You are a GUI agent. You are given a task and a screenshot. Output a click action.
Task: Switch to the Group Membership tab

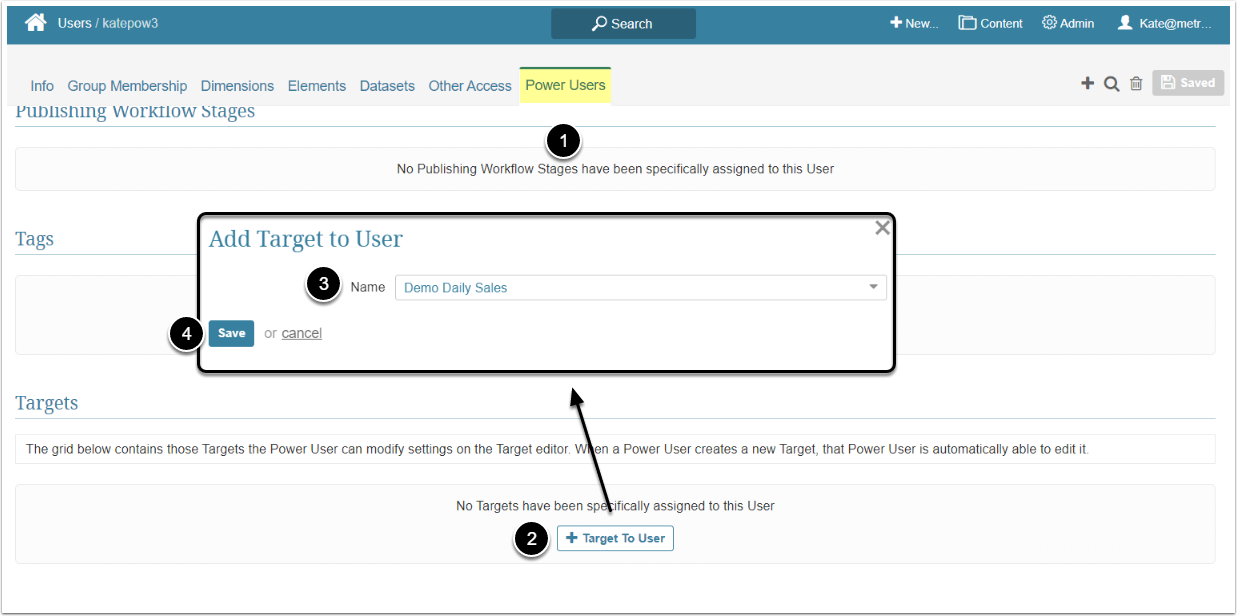(127, 86)
